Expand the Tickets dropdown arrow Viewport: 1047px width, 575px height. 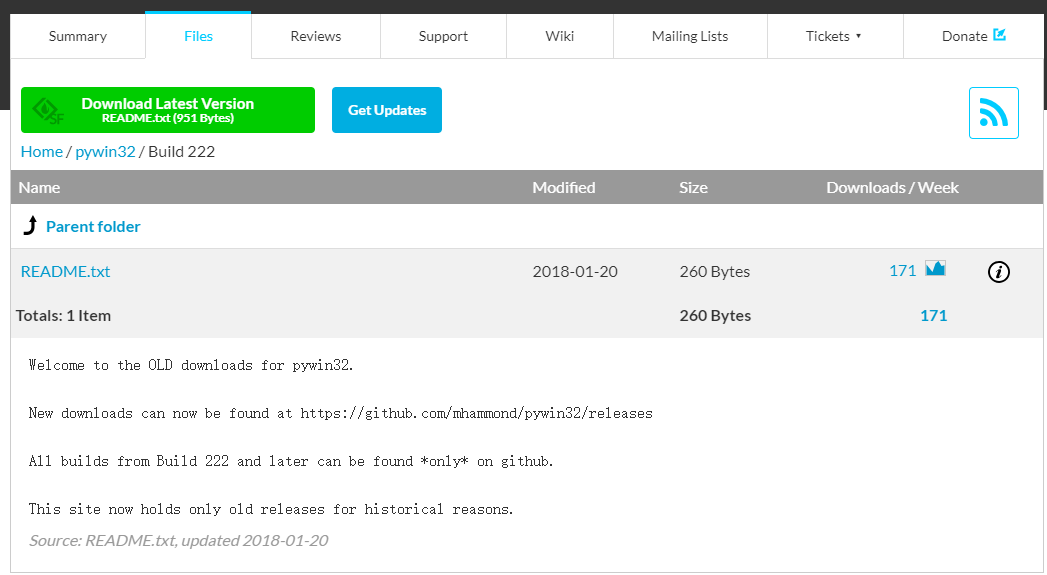pos(859,36)
